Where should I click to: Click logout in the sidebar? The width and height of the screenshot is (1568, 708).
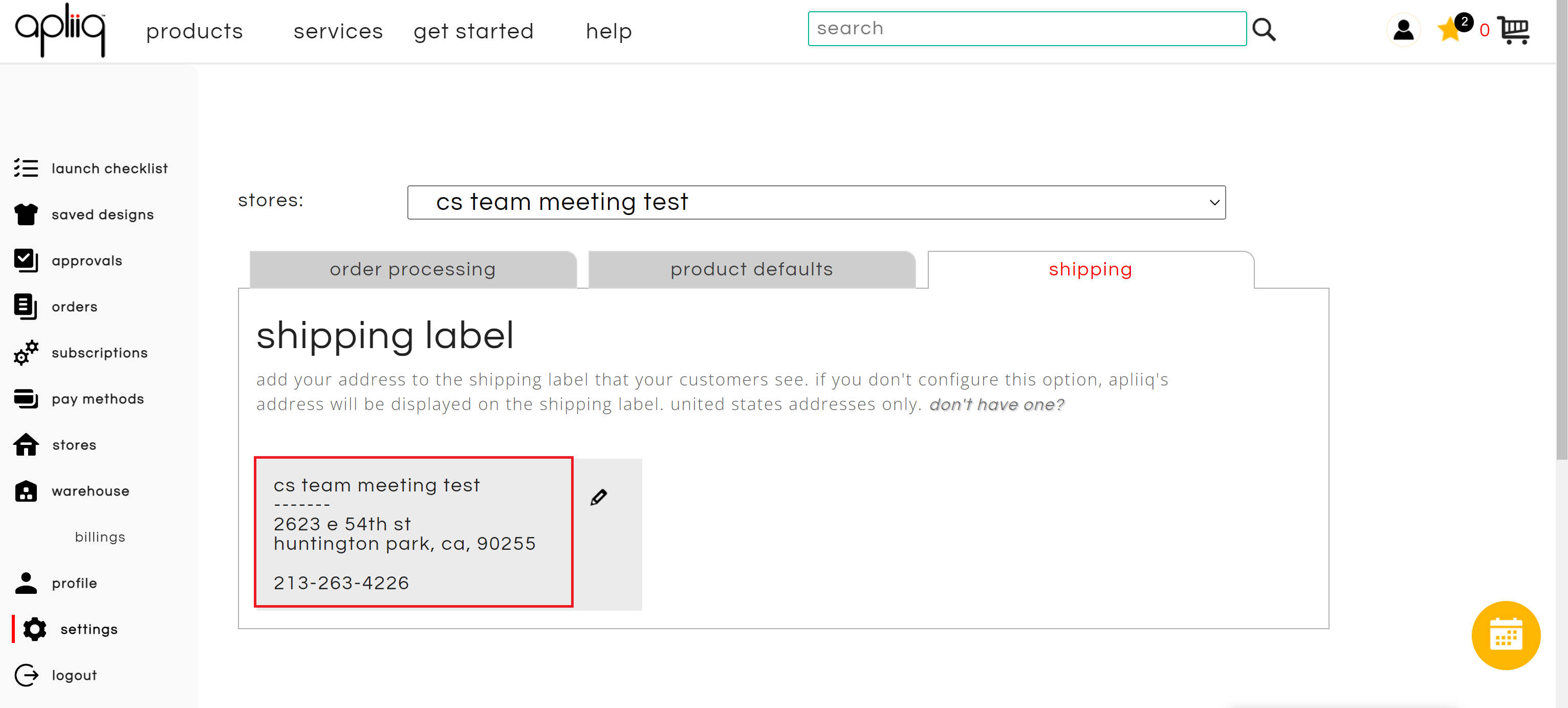(x=74, y=675)
